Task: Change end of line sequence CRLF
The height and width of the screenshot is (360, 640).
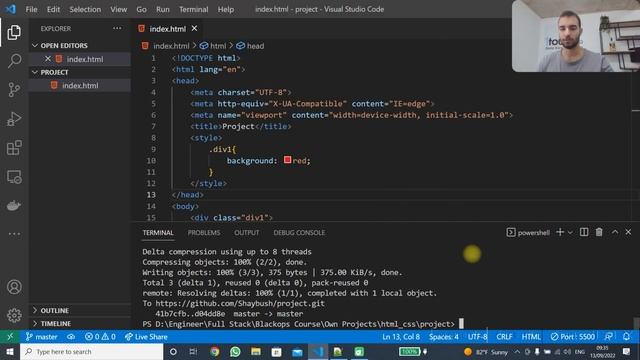Action: click(x=504, y=337)
